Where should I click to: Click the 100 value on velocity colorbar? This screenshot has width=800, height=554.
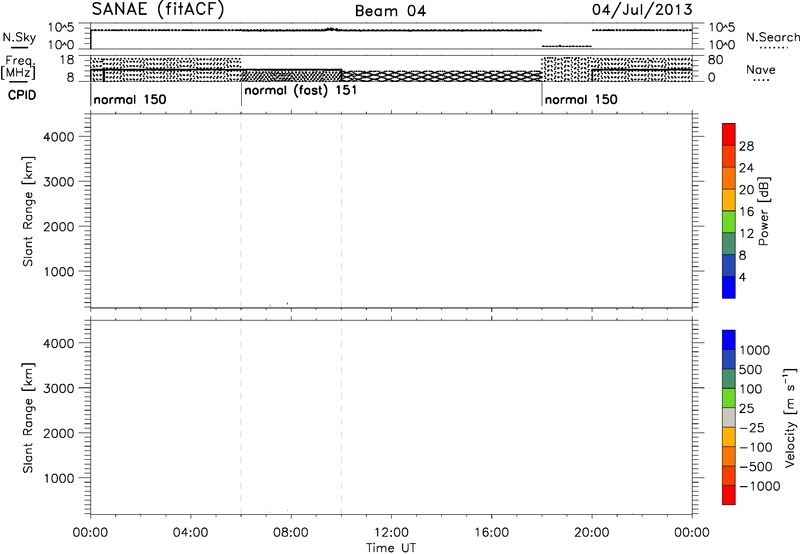click(752, 389)
